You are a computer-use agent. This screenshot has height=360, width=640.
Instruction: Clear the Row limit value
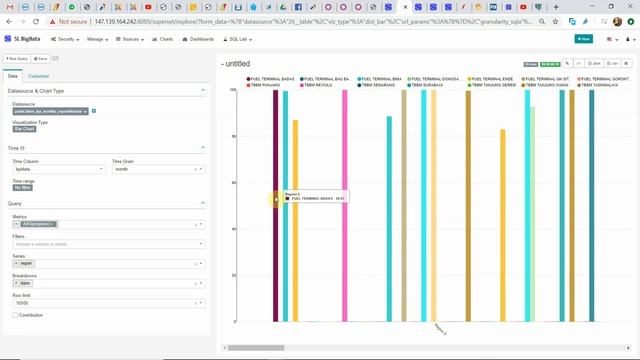tap(195, 303)
